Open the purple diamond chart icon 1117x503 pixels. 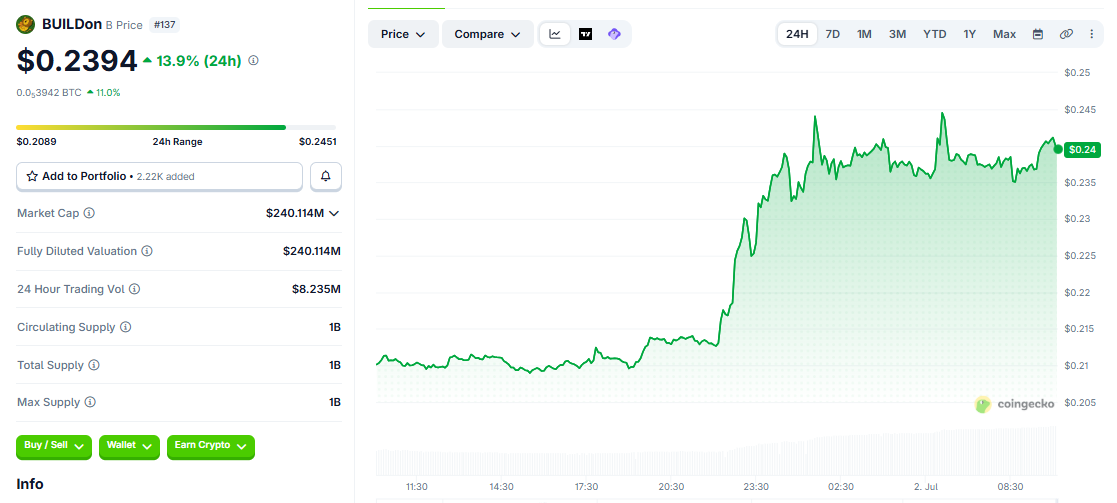point(614,34)
